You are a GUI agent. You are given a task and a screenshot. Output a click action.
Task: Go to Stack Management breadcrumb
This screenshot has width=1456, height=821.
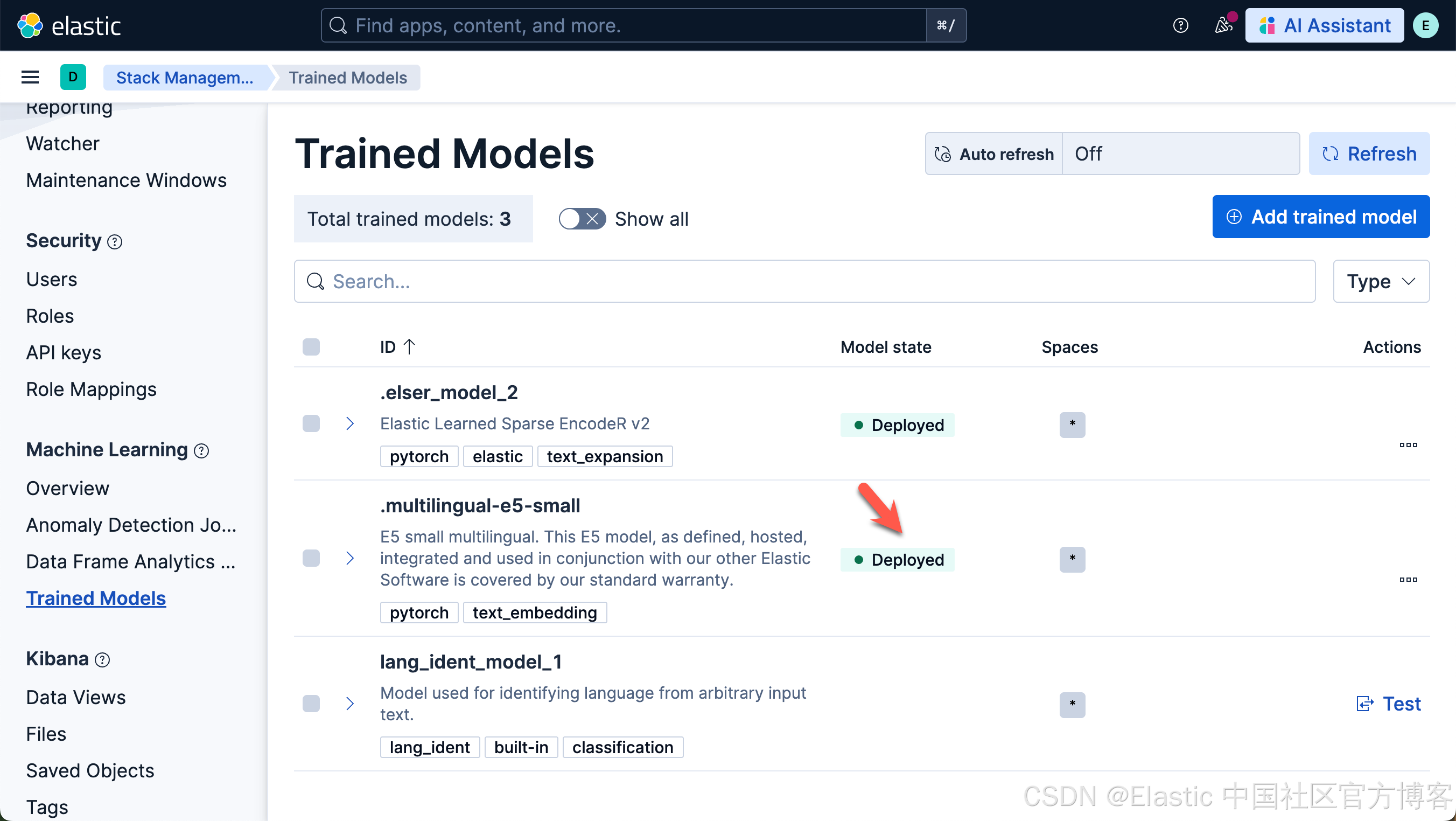pos(184,78)
